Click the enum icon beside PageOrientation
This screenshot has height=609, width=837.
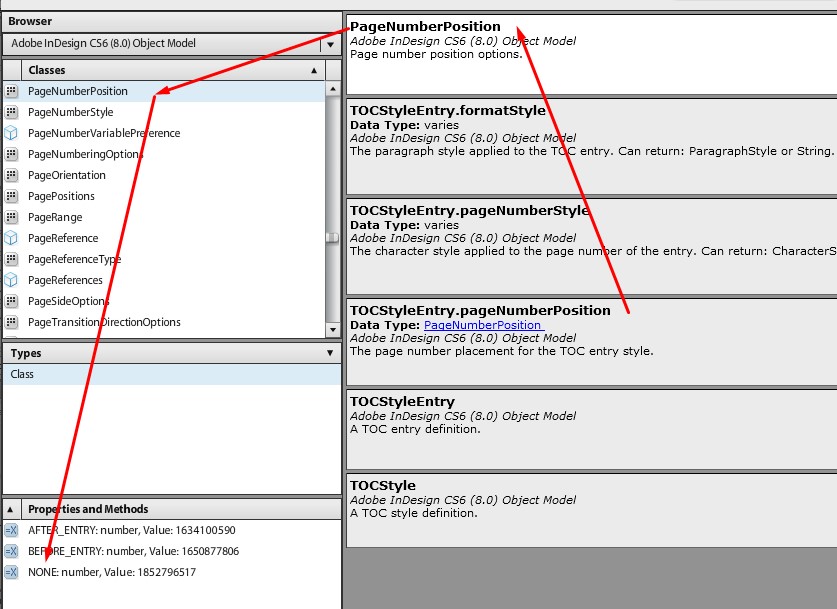tap(11, 175)
